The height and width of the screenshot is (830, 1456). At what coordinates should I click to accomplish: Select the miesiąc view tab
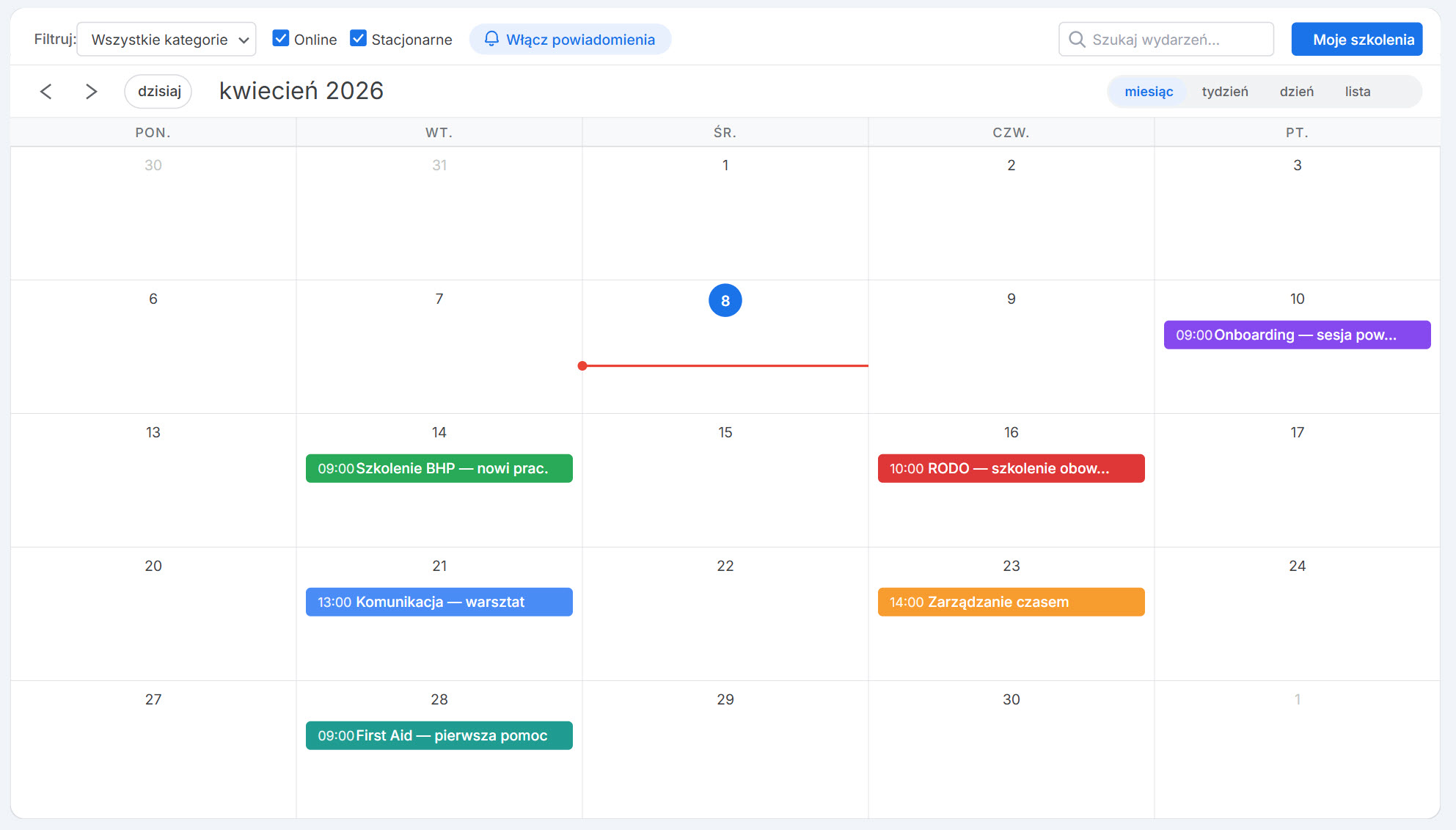coord(1148,92)
